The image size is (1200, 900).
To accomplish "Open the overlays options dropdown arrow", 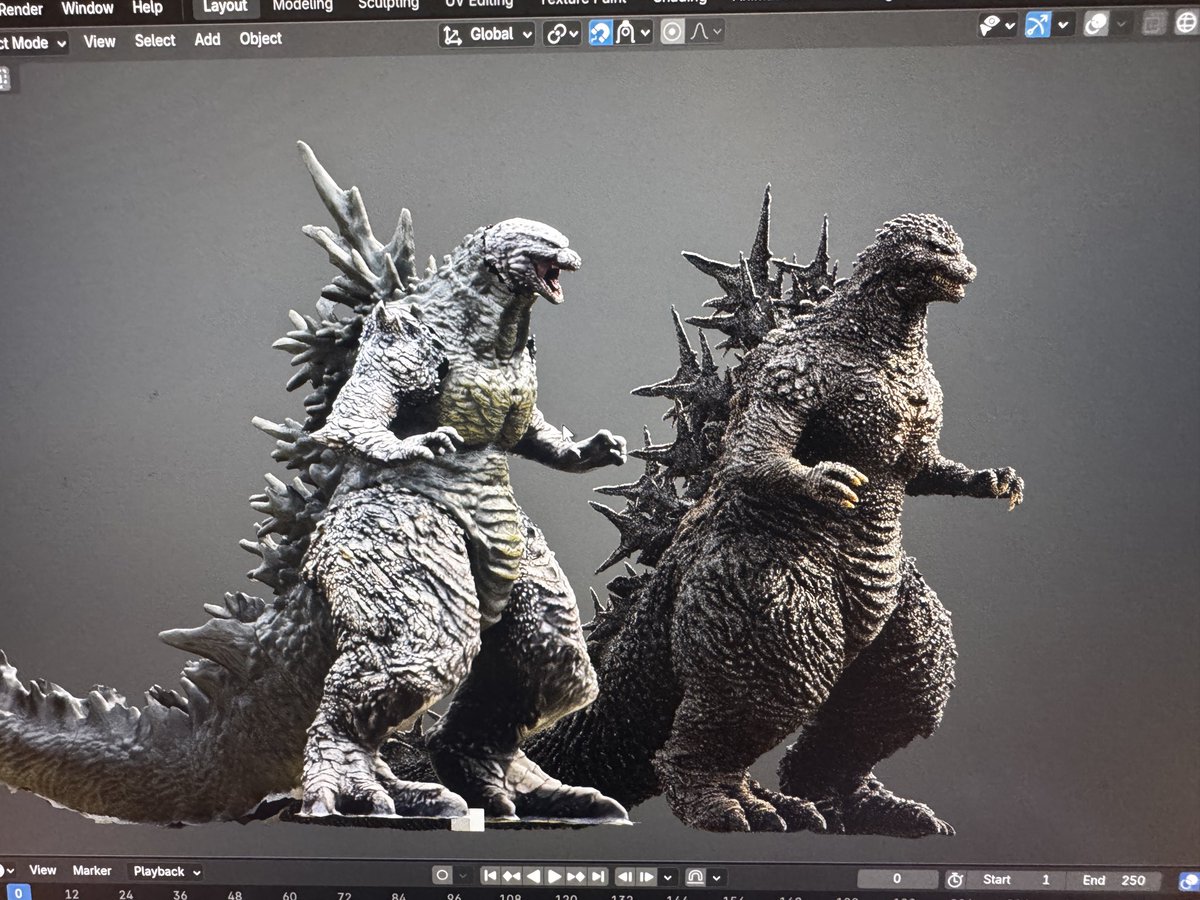I will pos(1122,24).
